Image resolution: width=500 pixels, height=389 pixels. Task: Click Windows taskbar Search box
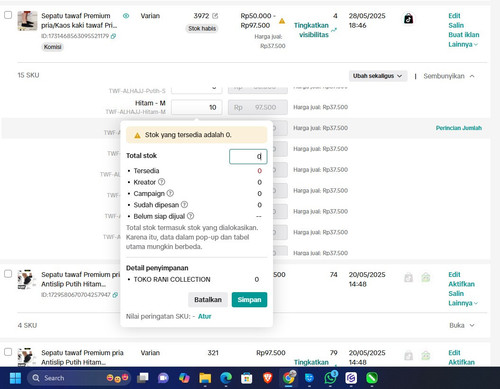(x=79, y=378)
